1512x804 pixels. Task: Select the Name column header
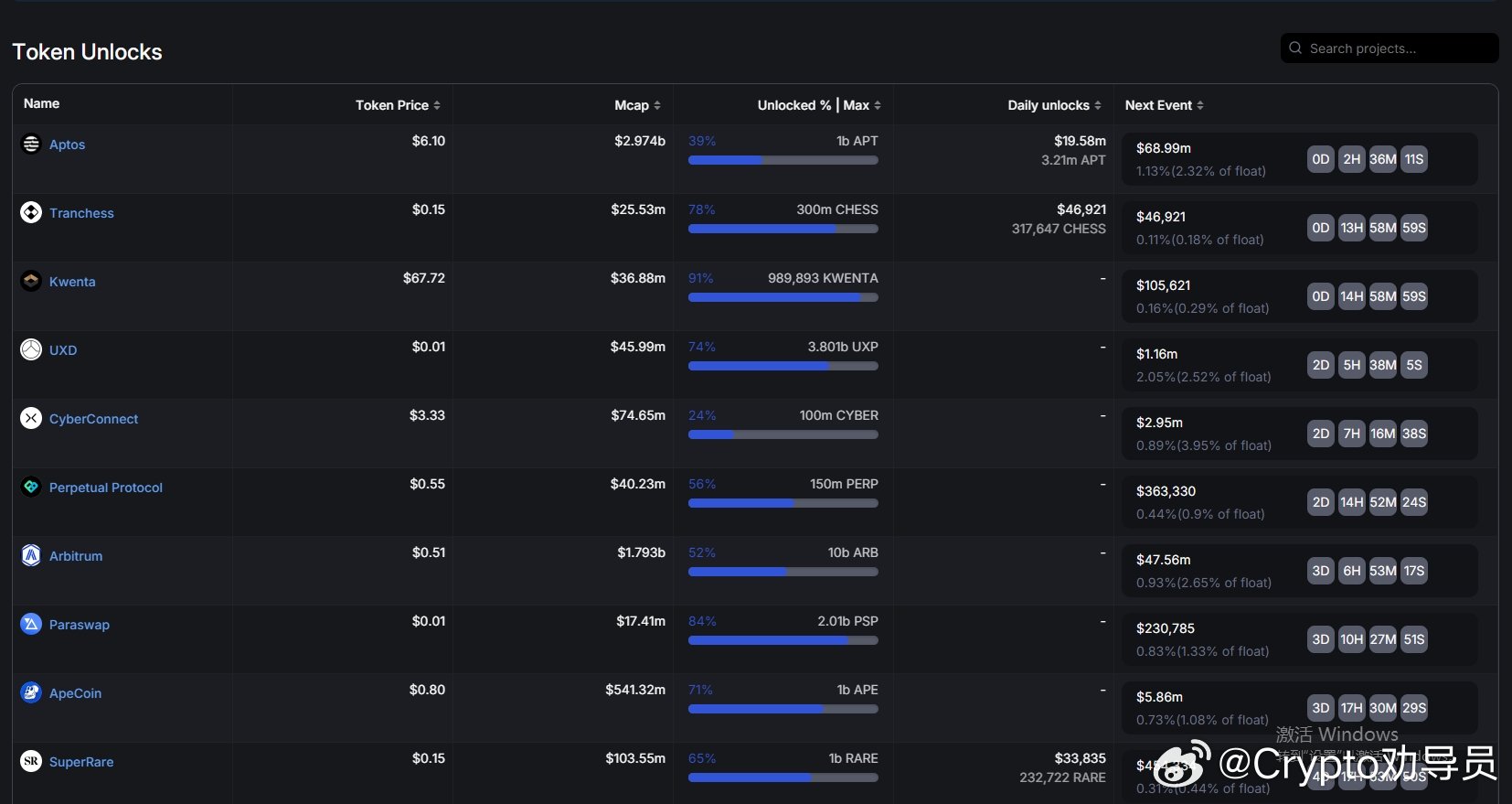(x=41, y=103)
